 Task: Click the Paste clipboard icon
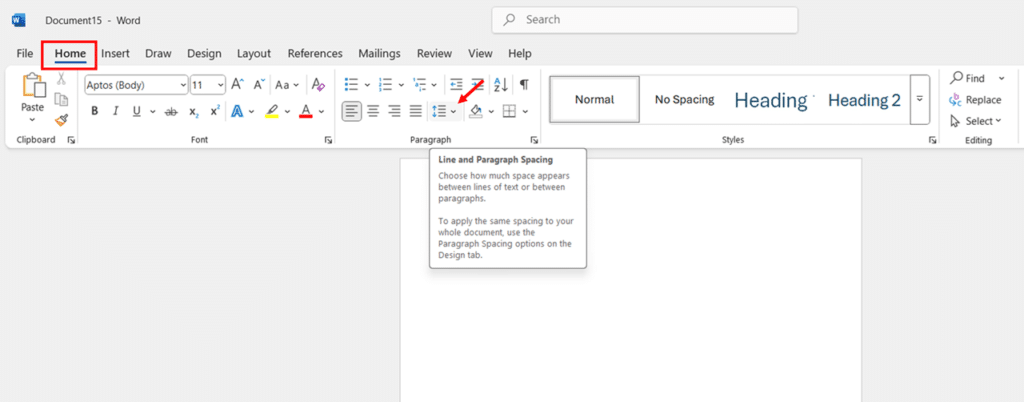(33, 85)
